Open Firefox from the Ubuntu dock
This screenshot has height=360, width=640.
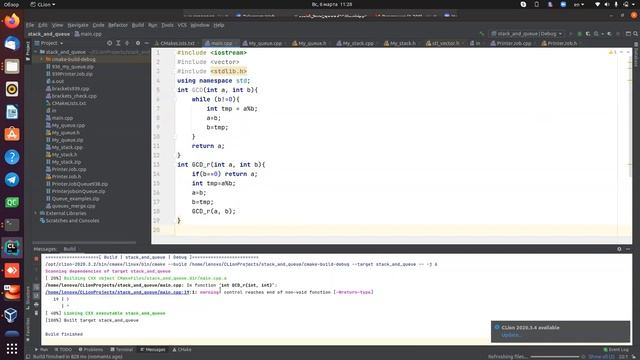click(12, 21)
